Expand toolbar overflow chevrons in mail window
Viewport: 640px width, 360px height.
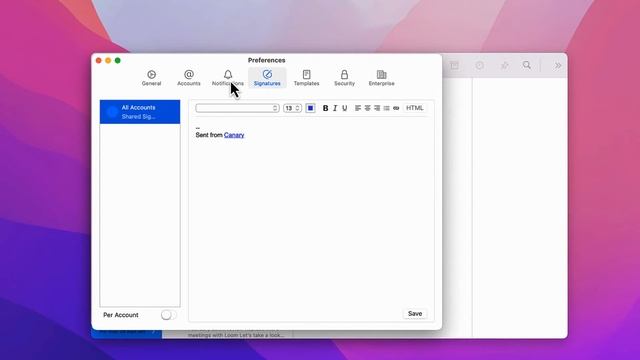558,66
